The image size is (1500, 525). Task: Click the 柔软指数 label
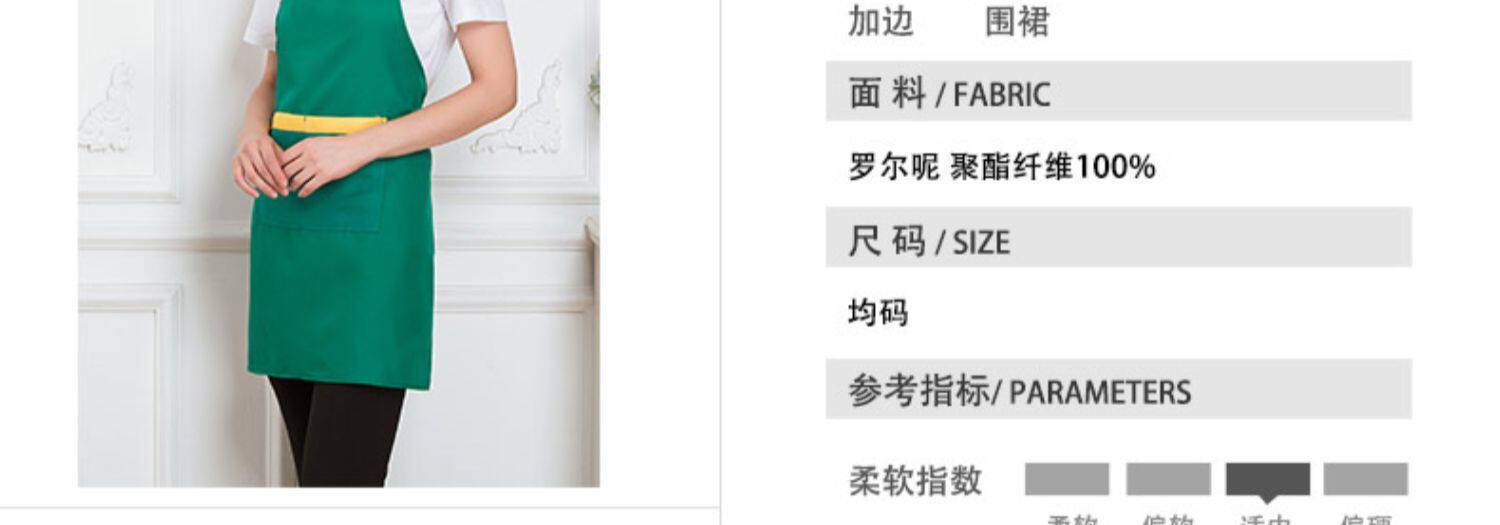915,481
